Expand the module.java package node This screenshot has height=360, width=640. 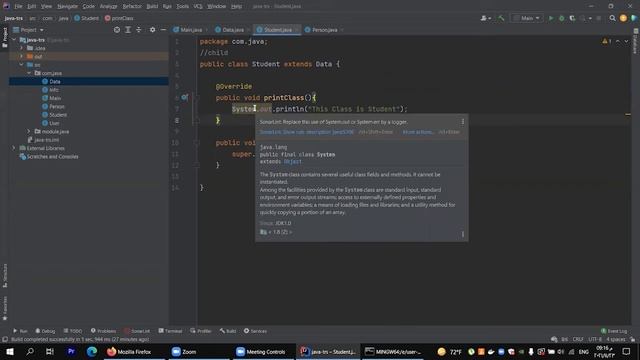pyautogui.click(x=29, y=131)
